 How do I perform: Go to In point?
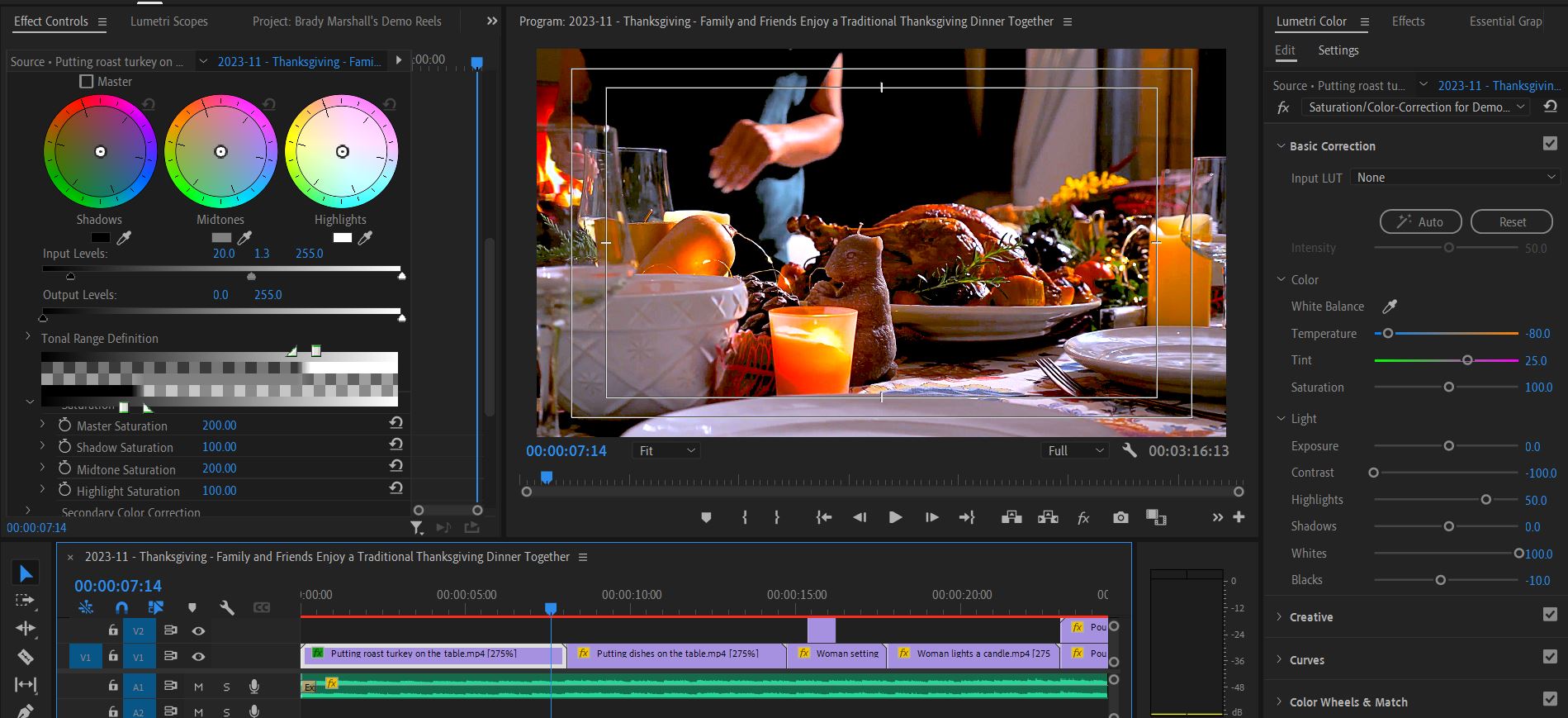pos(823,517)
